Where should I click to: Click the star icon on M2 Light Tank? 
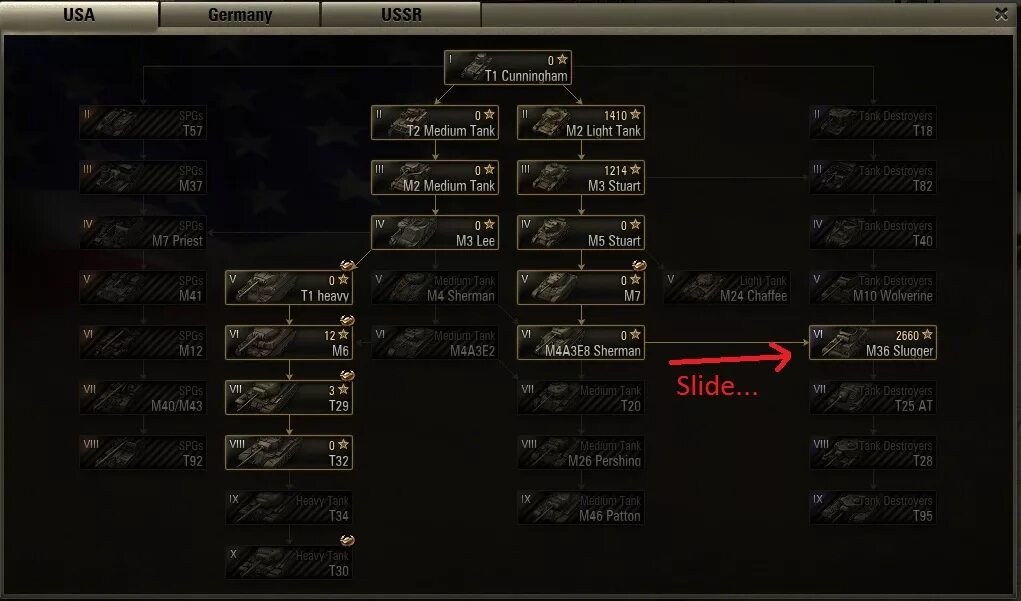(636, 115)
